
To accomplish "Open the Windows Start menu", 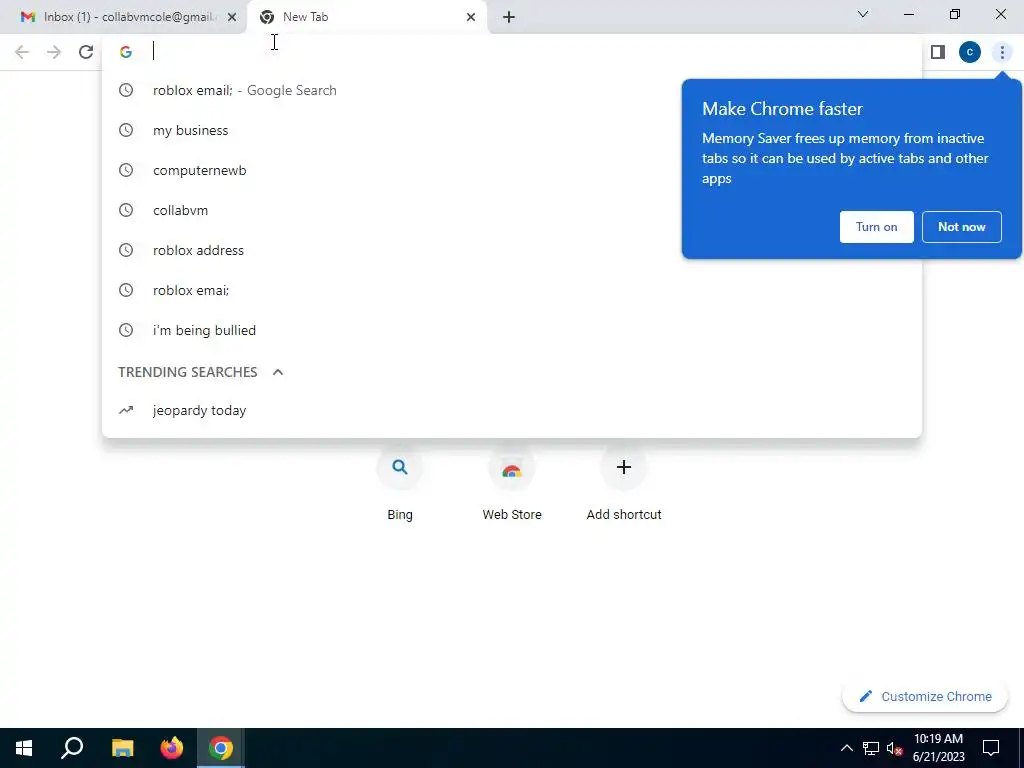I will (24, 748).
